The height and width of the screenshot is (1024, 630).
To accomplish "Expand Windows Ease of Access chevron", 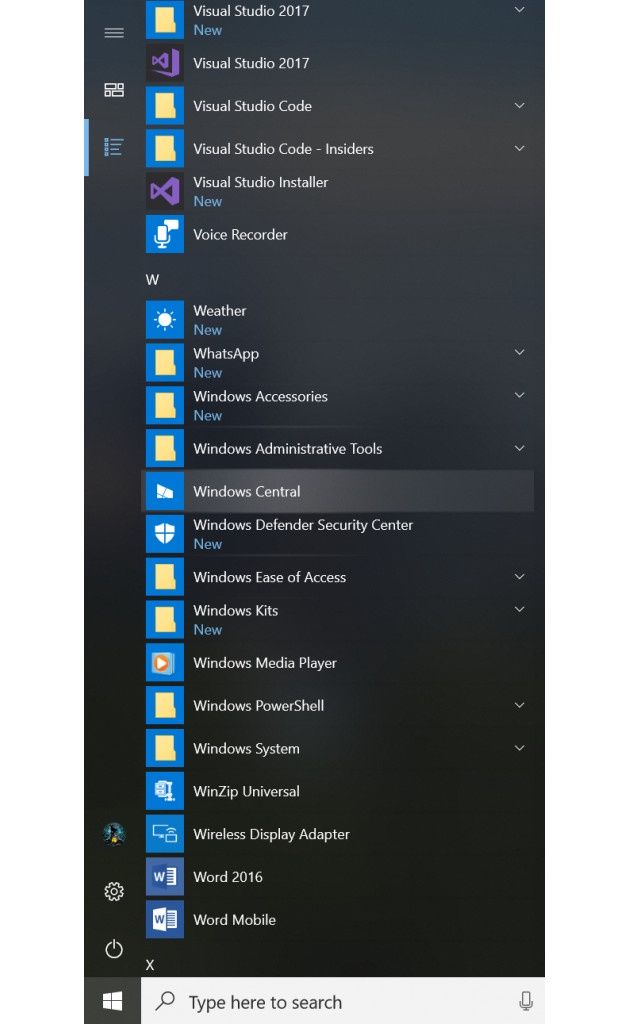I will pyautogui.click(x=520, y=577).
